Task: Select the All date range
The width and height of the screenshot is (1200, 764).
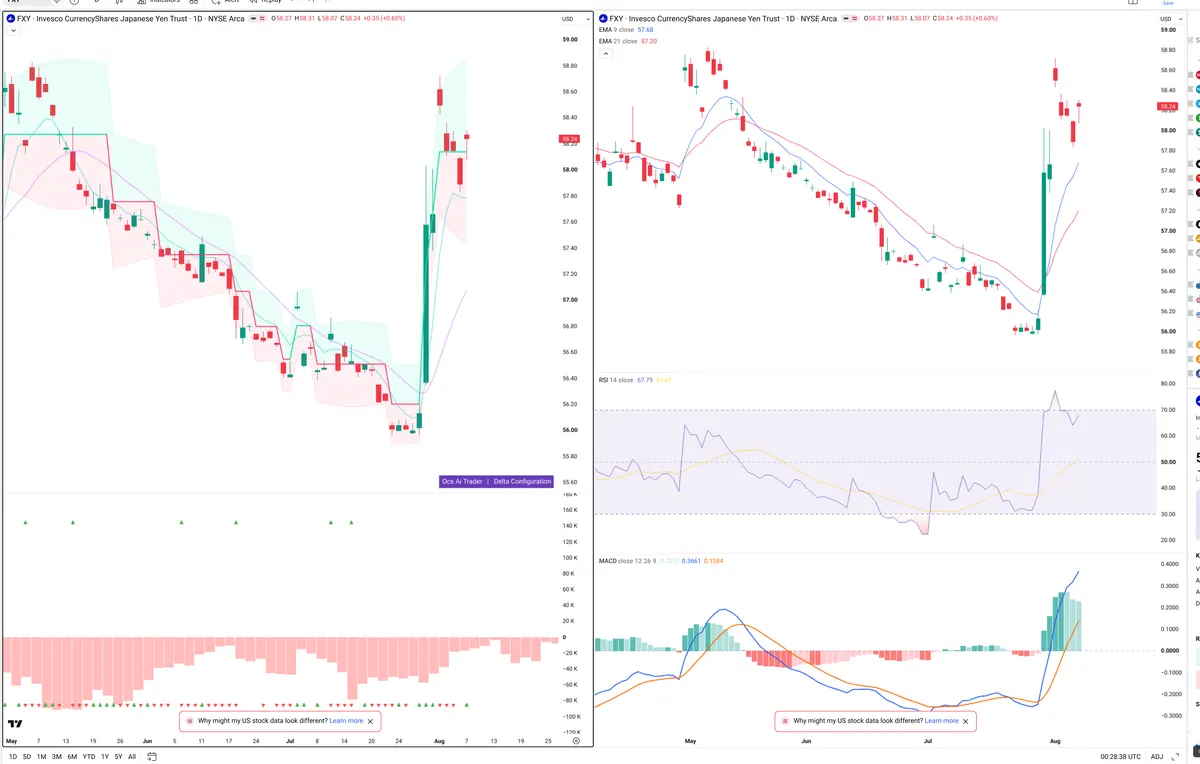Action: coord(132,757)
